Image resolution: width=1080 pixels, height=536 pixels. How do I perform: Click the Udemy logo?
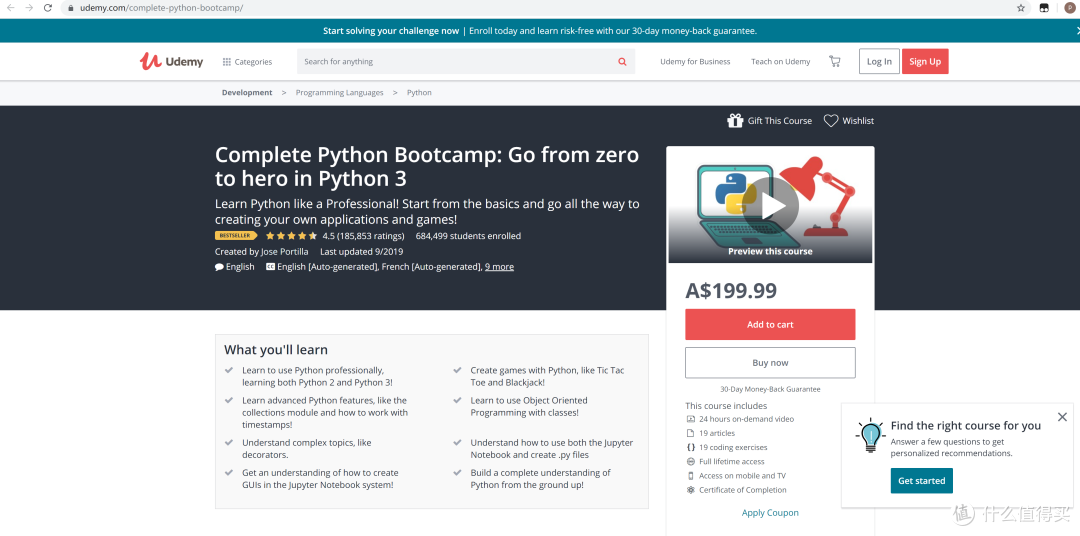pyautogui.click(x=172, y=61)
